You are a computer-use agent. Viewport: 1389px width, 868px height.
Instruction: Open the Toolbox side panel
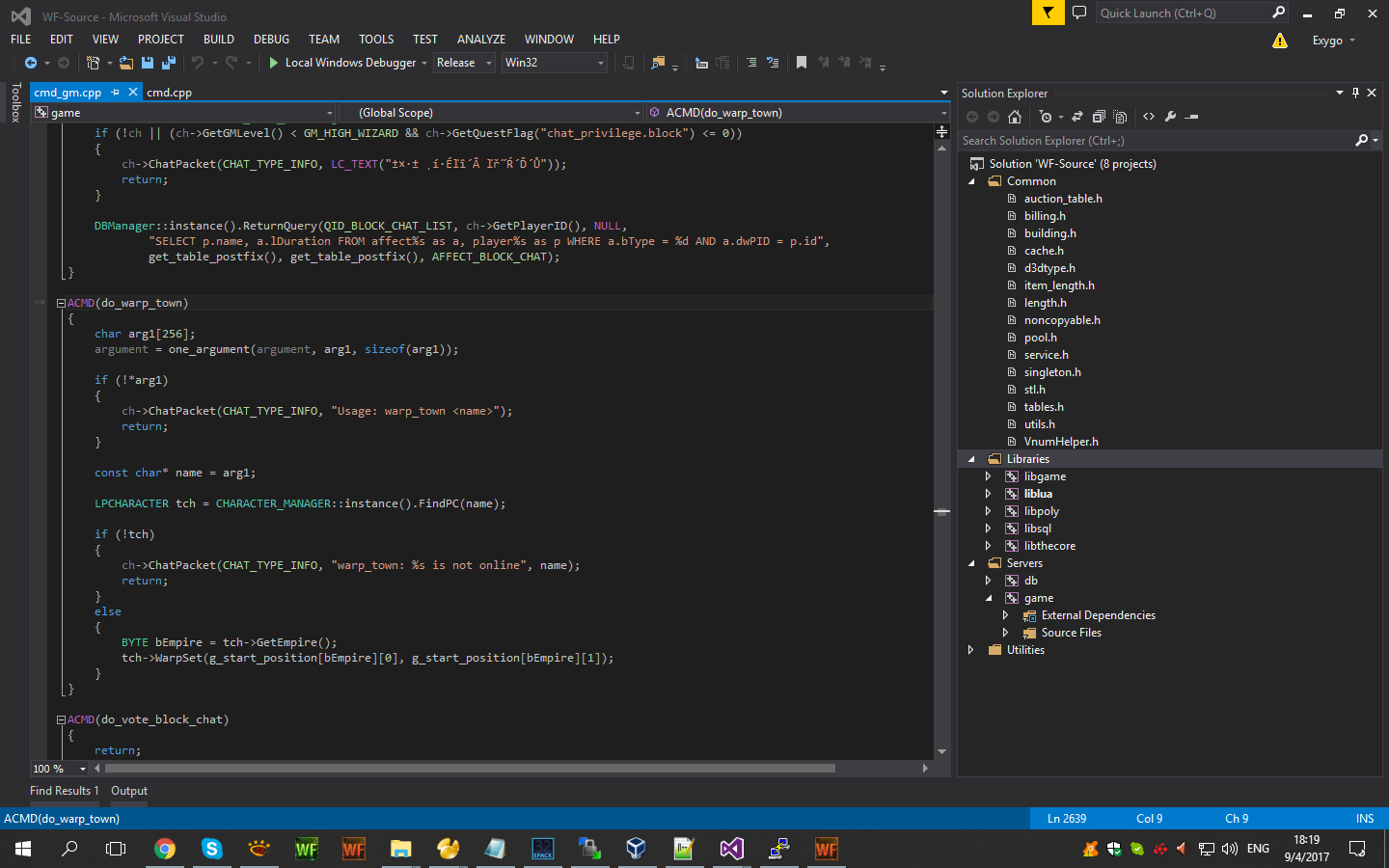coord(15,102)
